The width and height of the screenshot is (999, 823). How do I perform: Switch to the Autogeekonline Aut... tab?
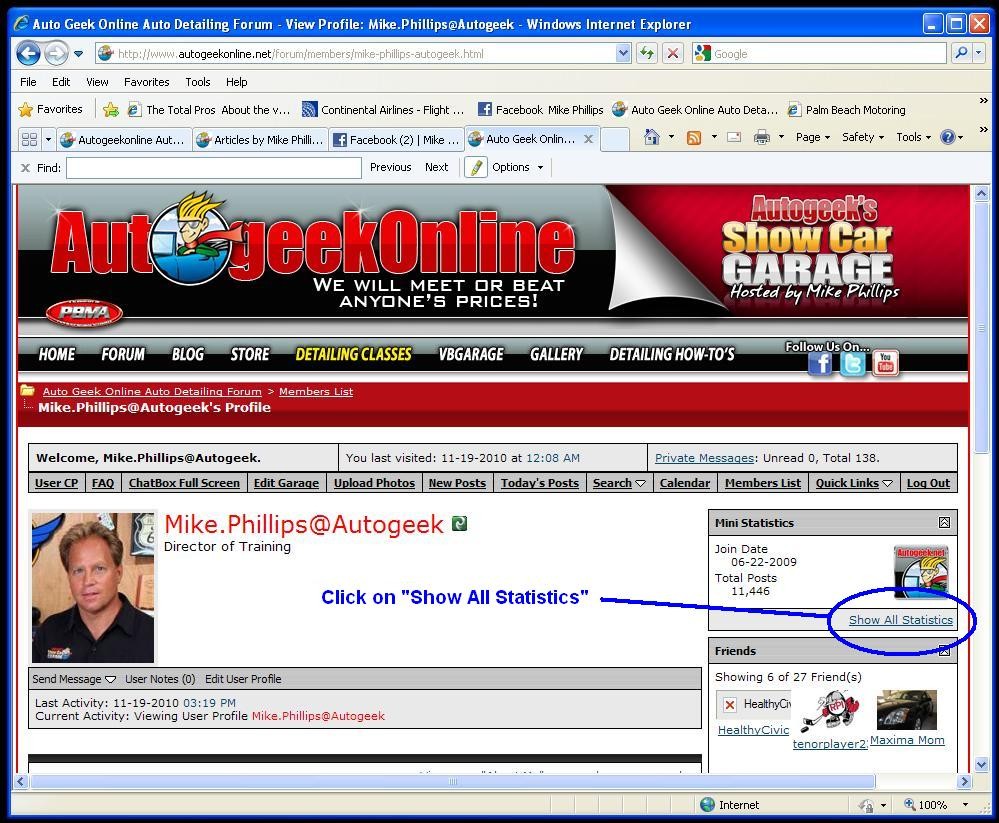tap(124, 140)
